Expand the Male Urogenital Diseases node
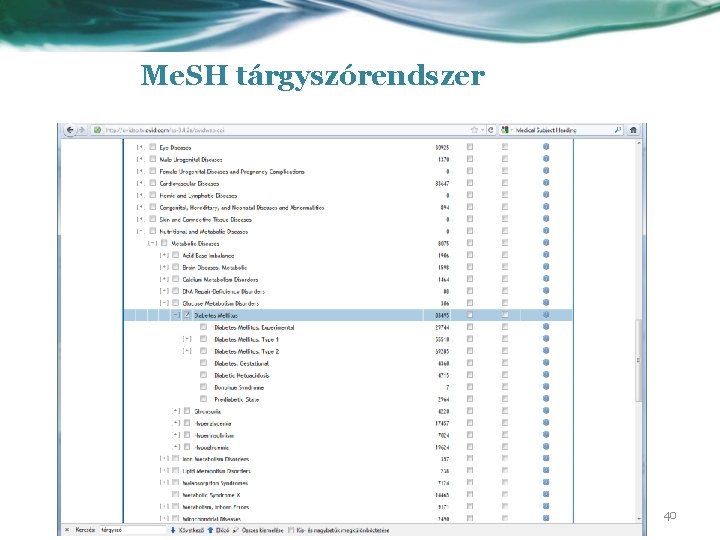The image size is (720, 540). tap(141, 159)
